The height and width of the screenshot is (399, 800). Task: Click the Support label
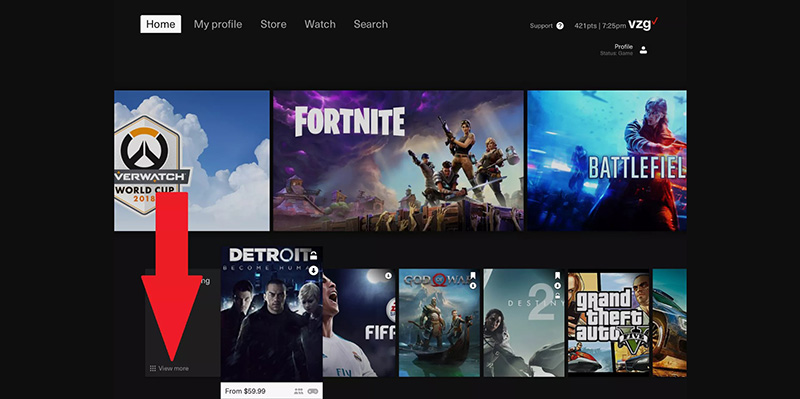[541, 26]
